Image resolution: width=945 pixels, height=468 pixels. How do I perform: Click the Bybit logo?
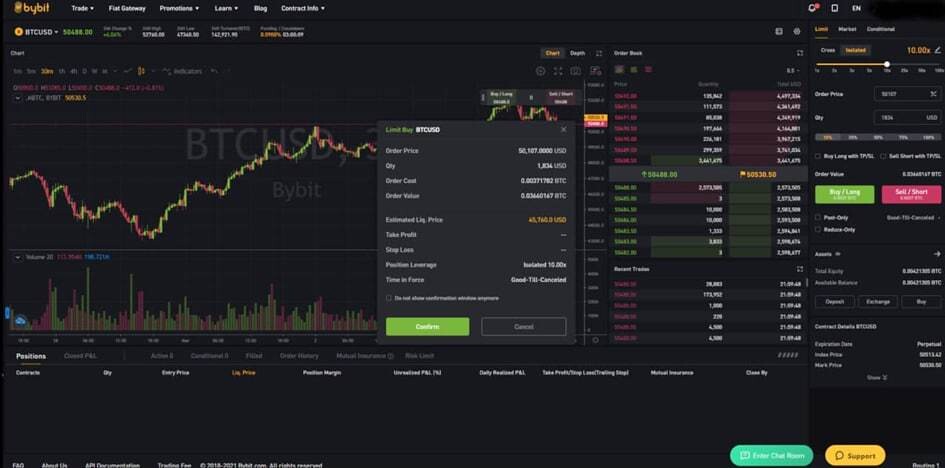point(32,8)
